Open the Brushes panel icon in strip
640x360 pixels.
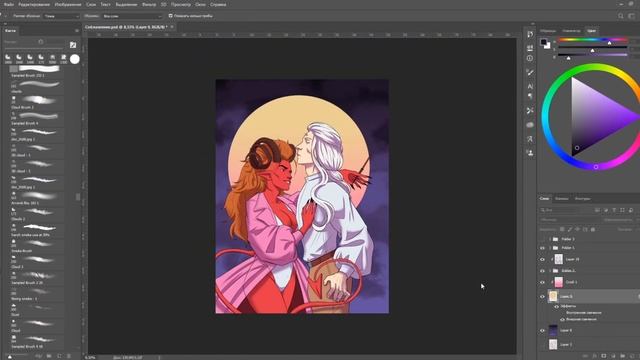[530, 72]
